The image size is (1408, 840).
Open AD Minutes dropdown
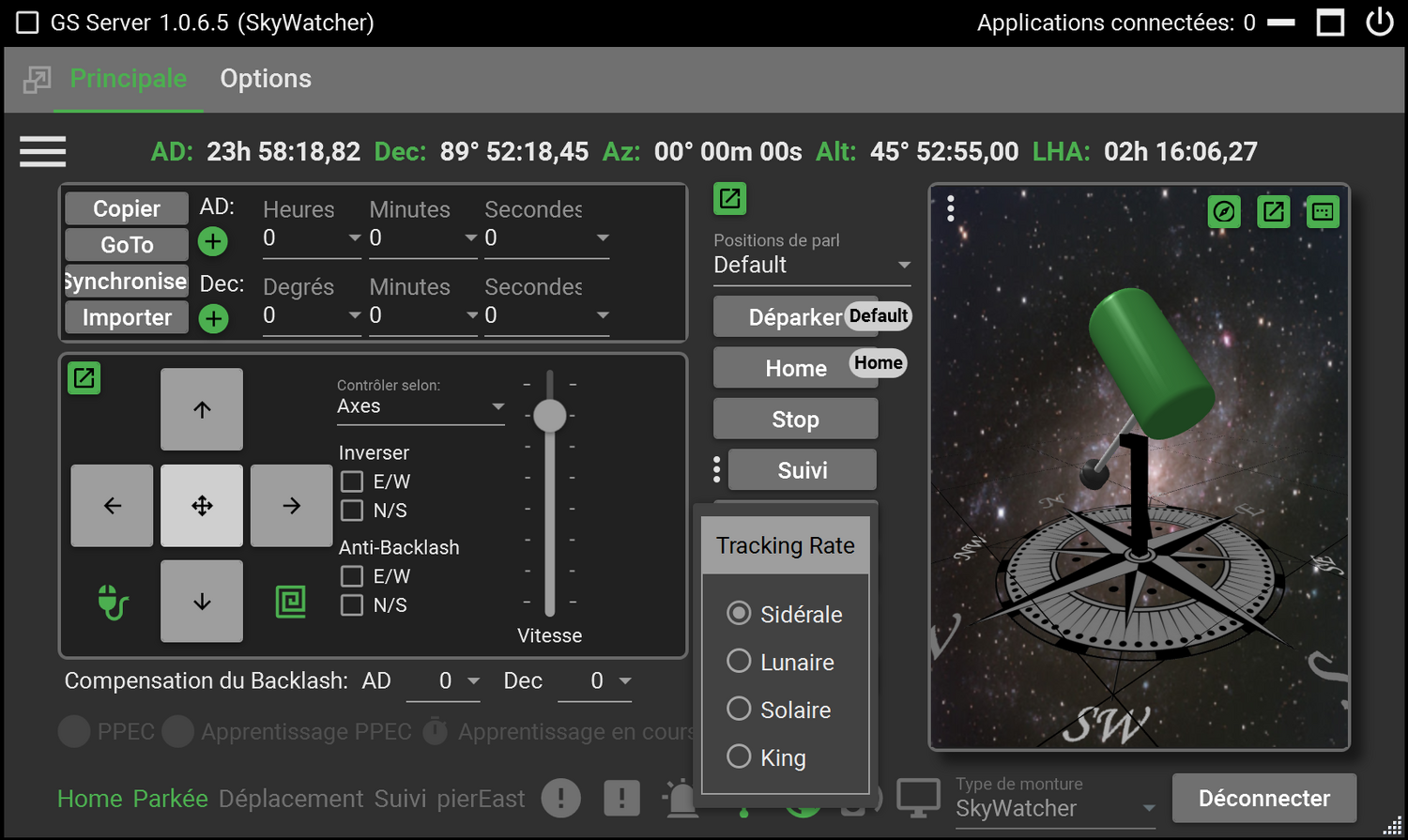click(x=423, y=238)
